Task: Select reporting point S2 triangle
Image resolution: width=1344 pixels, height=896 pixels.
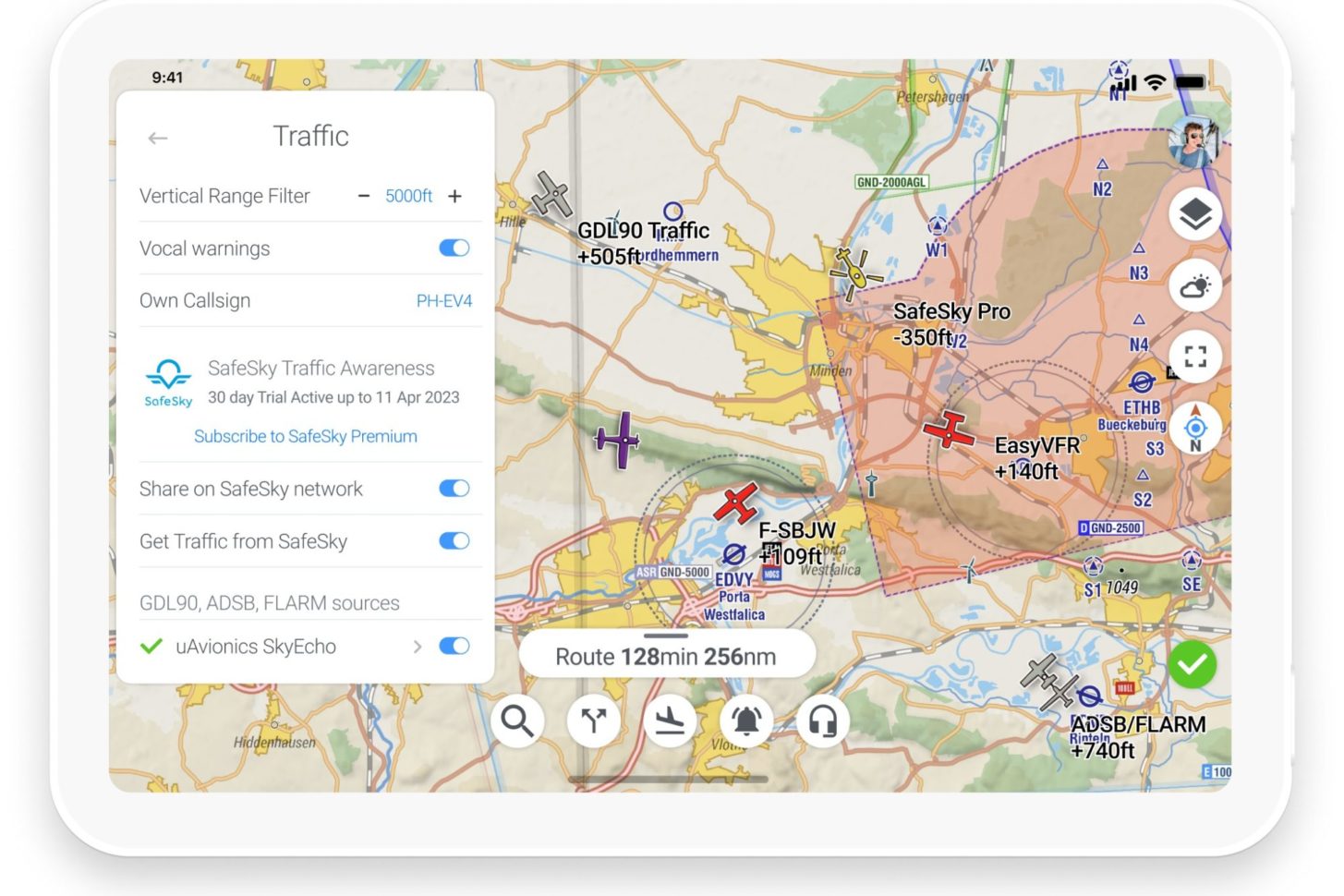Action: 1143,475
